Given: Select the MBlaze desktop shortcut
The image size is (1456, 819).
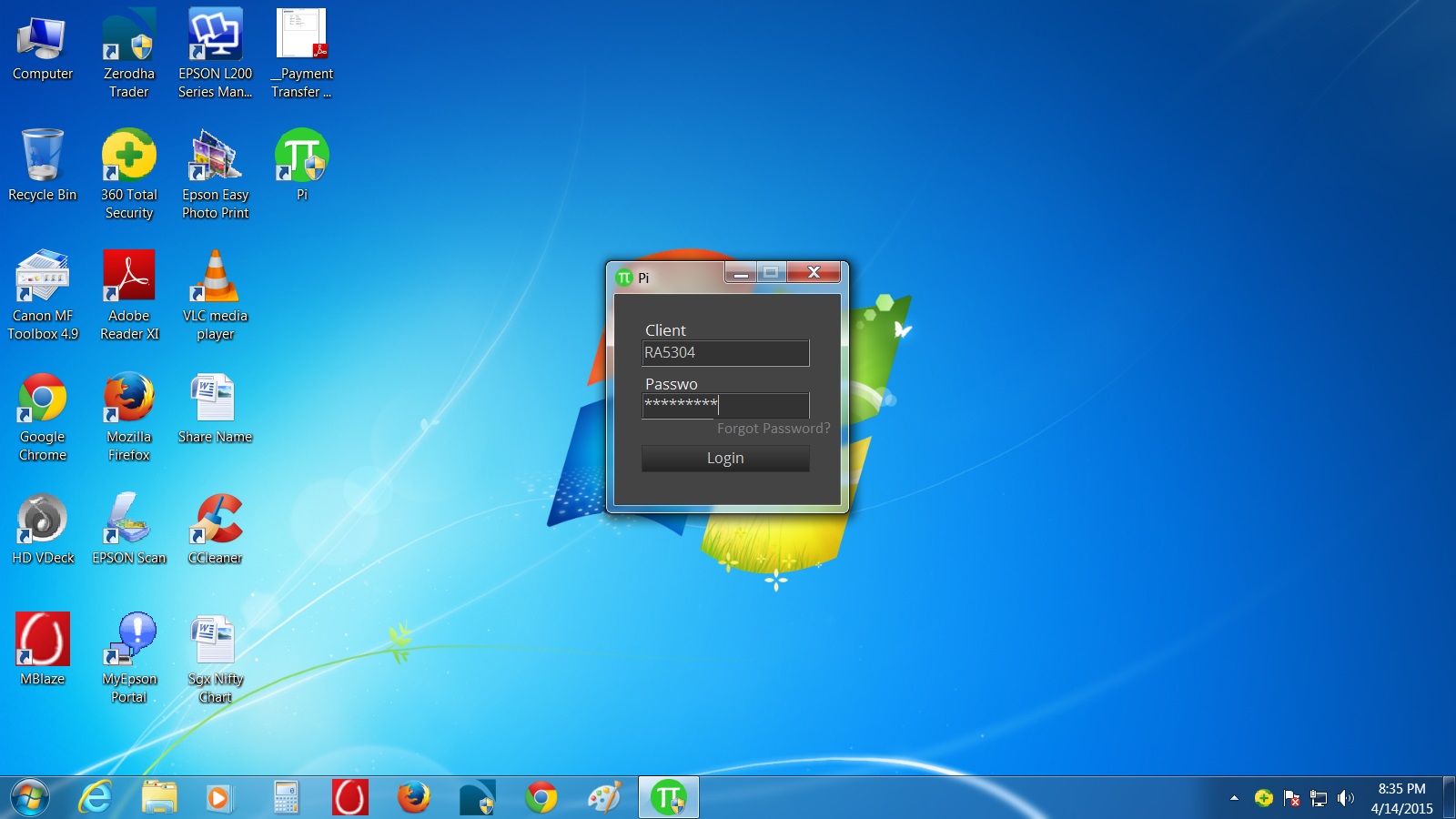Looking at the screenshot, I should tap(42, 650).
